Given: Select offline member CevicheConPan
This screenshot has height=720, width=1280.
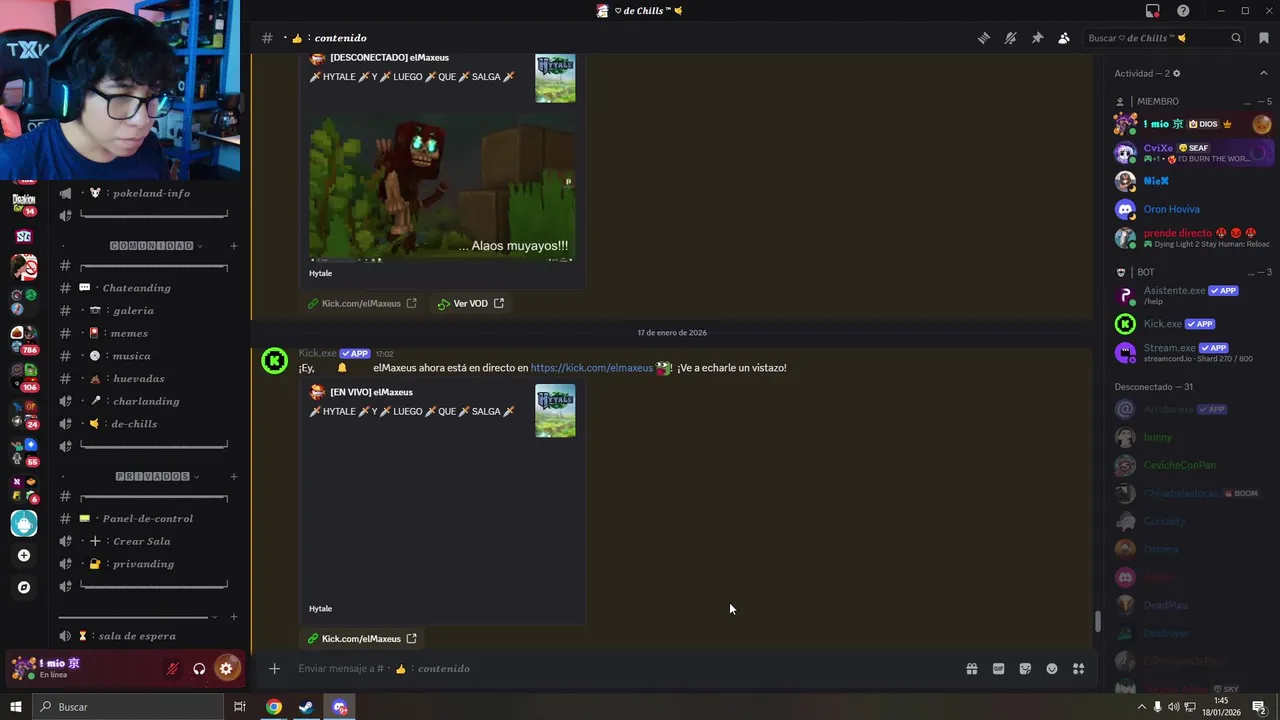Looking at the screenshot, I should click(x=1192, y=465).
